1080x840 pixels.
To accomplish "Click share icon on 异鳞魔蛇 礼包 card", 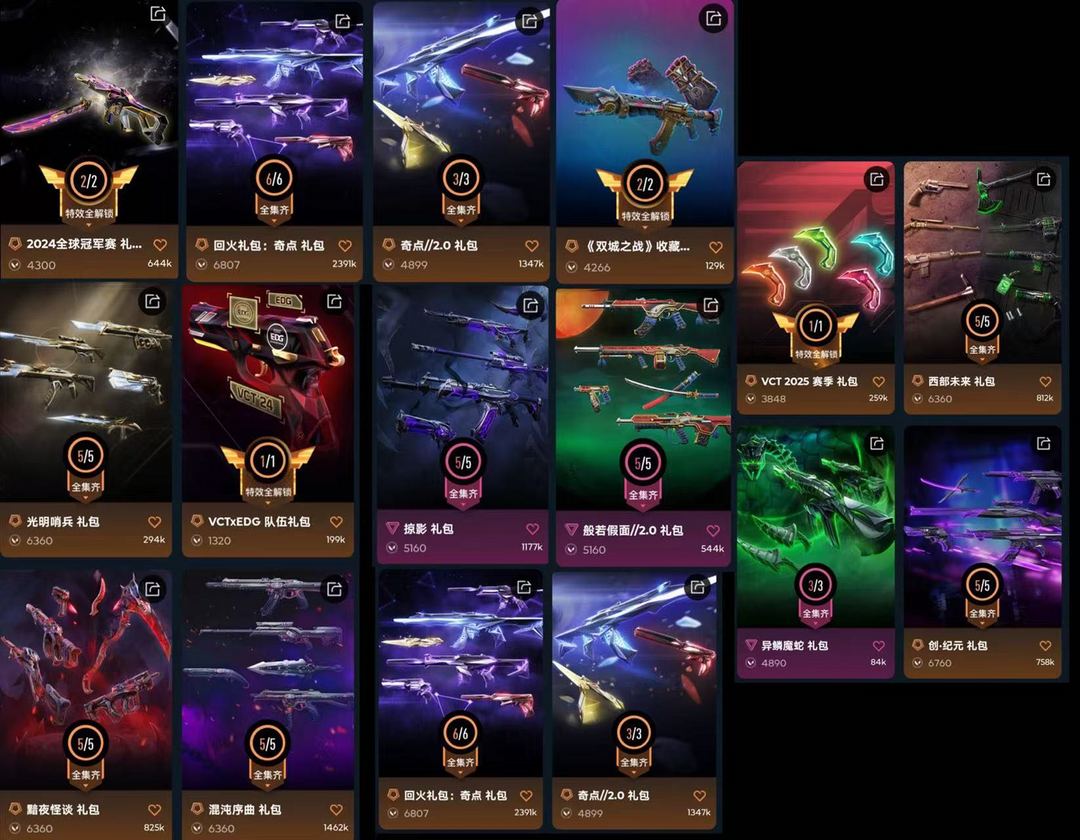I will [x=877, y=443].
